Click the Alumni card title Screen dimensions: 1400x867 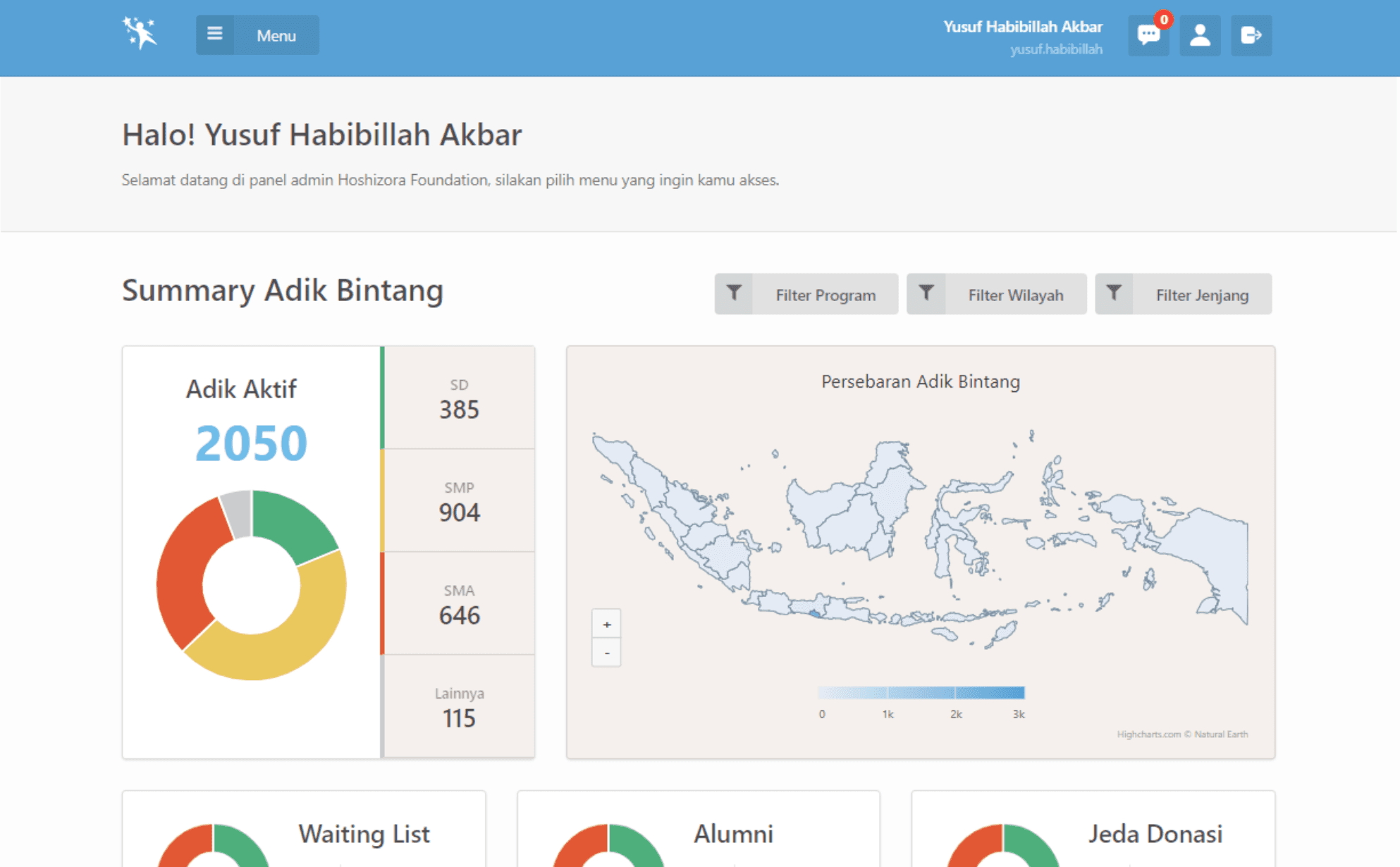click(x=733, y=834)
